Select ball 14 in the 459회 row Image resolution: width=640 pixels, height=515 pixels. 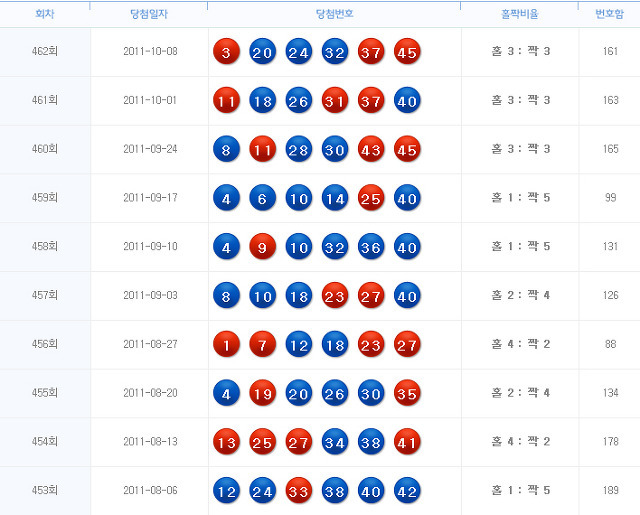[335, 198]
